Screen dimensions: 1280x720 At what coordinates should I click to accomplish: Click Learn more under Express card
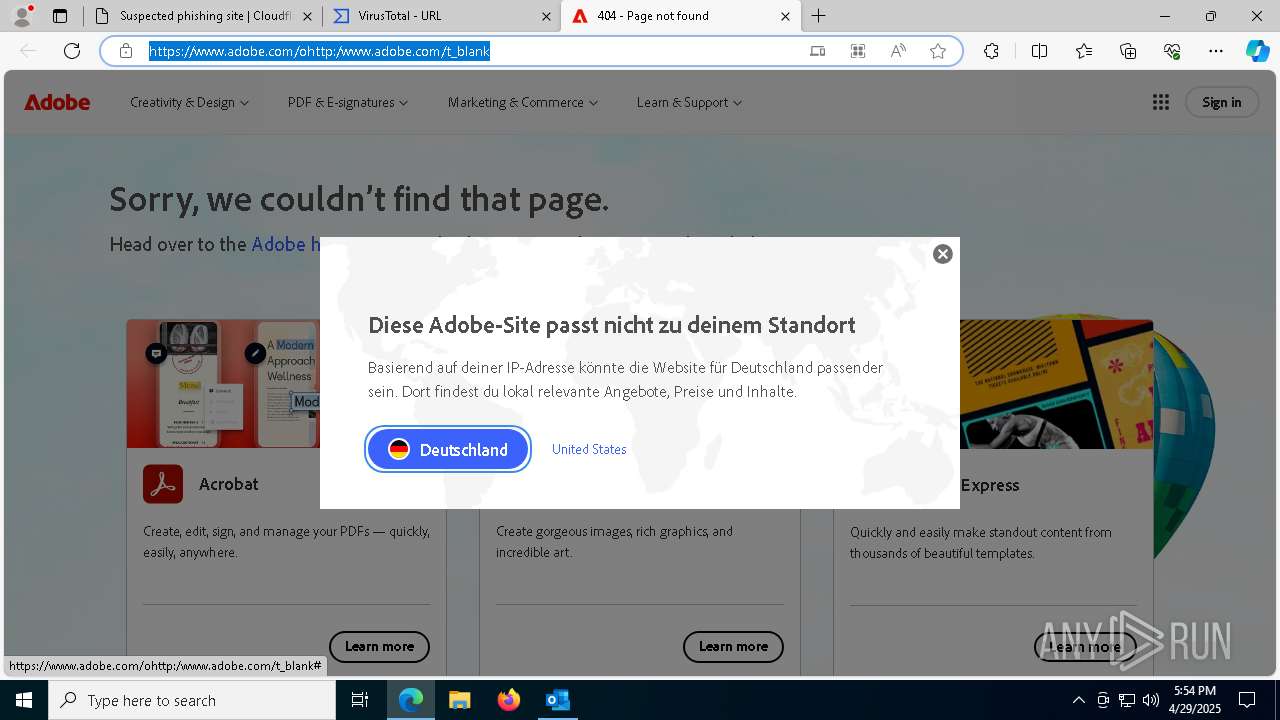(x=1086, y=647)
